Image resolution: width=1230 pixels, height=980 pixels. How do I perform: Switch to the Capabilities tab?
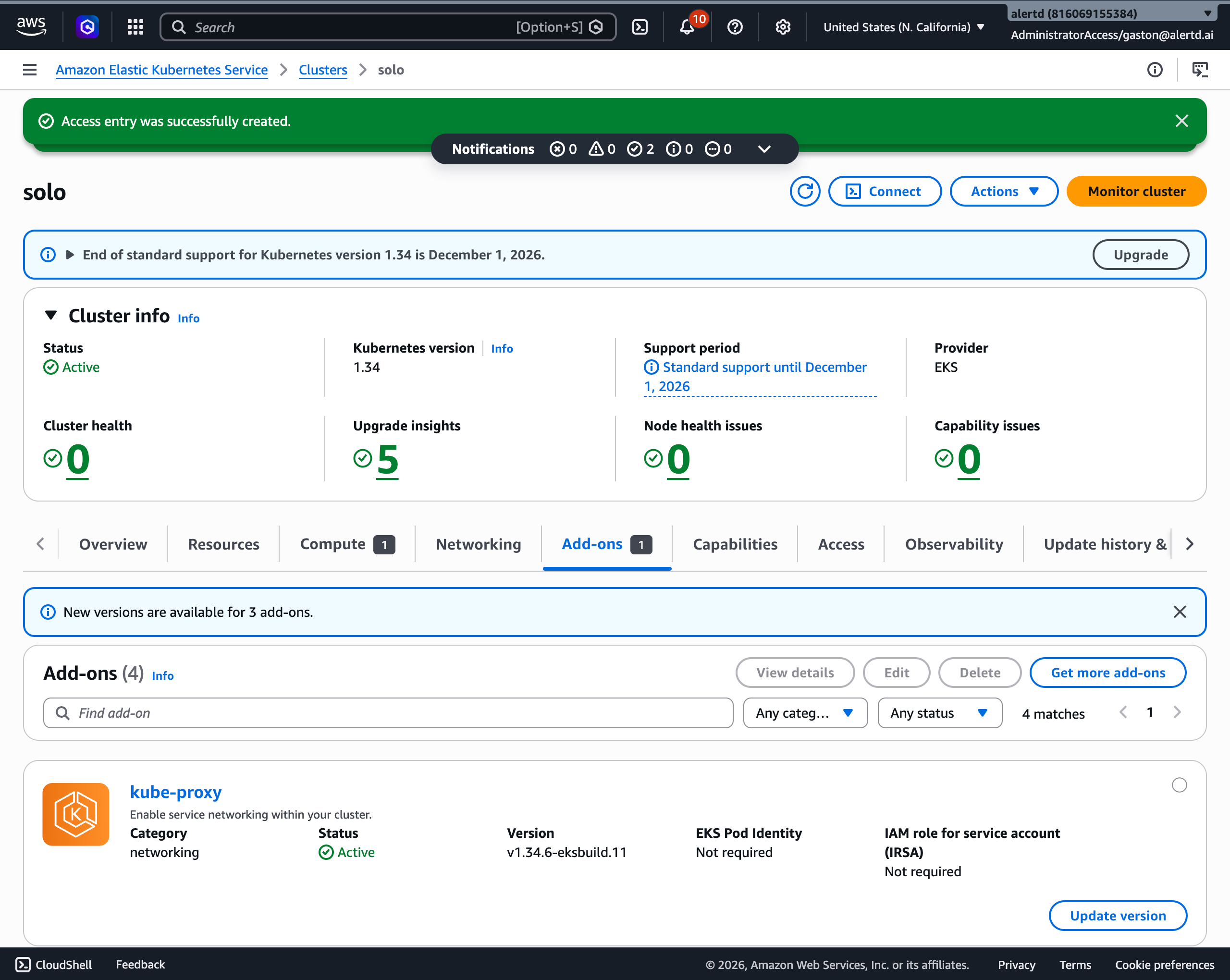point(735,544)
